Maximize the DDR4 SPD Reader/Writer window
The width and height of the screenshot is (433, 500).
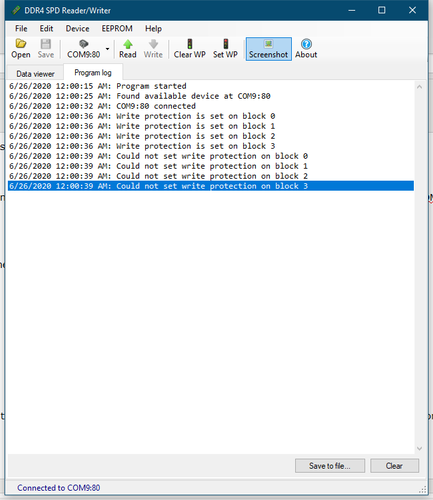pos(382,10)
